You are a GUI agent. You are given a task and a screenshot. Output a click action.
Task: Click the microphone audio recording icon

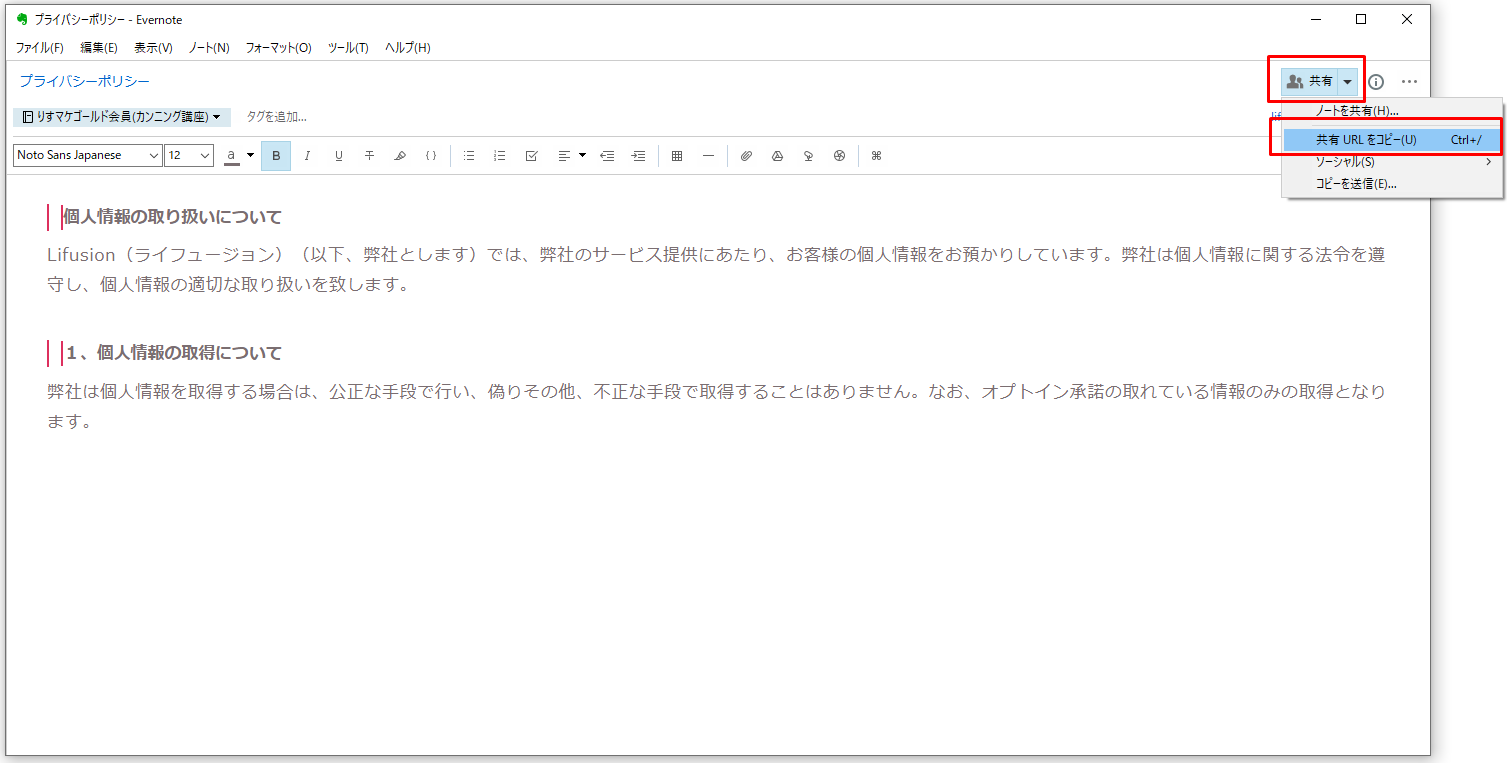coord(808,156)
